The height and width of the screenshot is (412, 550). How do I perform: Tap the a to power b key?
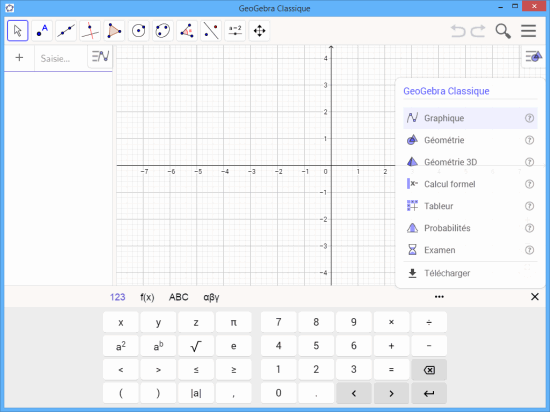pos(158,346)
